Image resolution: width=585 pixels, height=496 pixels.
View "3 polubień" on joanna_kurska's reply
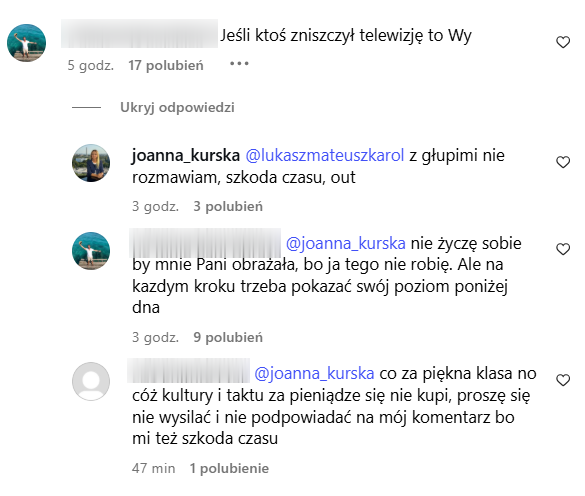[x=228, y=206]
